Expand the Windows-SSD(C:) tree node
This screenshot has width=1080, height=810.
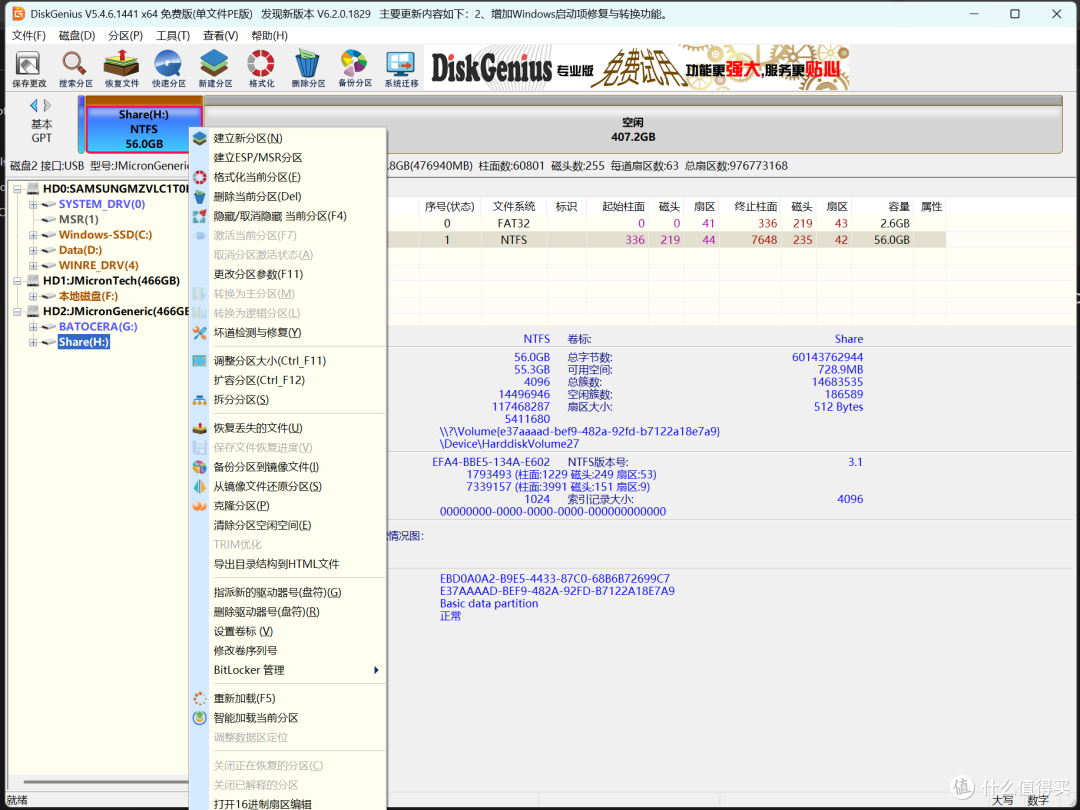pos(33,235)
